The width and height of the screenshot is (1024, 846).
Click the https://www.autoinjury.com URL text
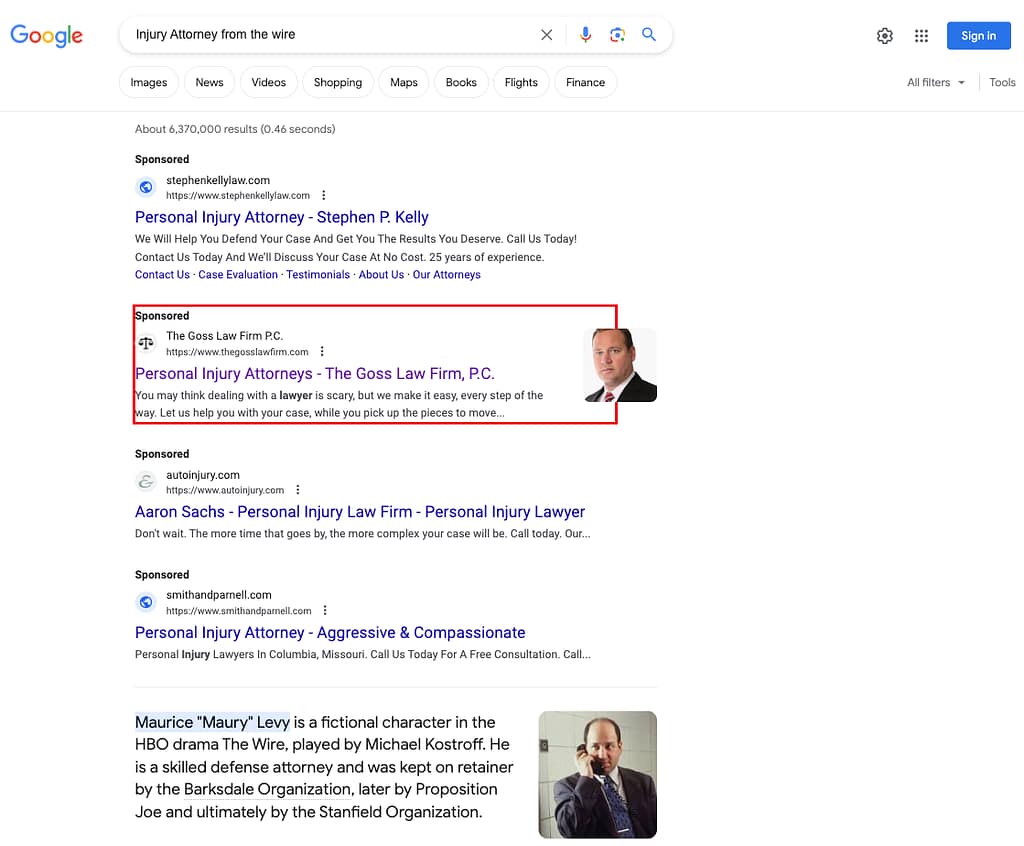(x=225, y=490)
